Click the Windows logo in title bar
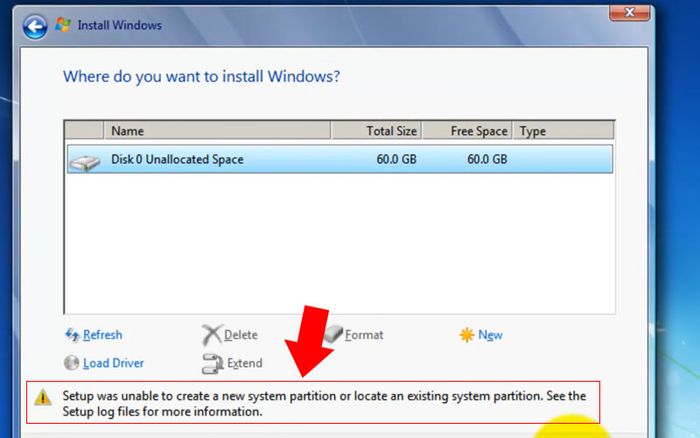 tap(63, 24)
